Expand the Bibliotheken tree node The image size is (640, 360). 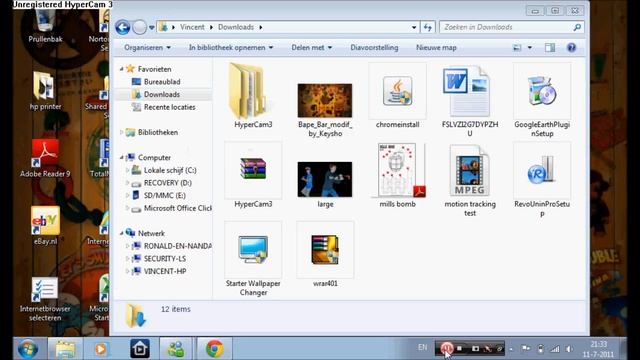pyautogui.click(x=121, y=132)
